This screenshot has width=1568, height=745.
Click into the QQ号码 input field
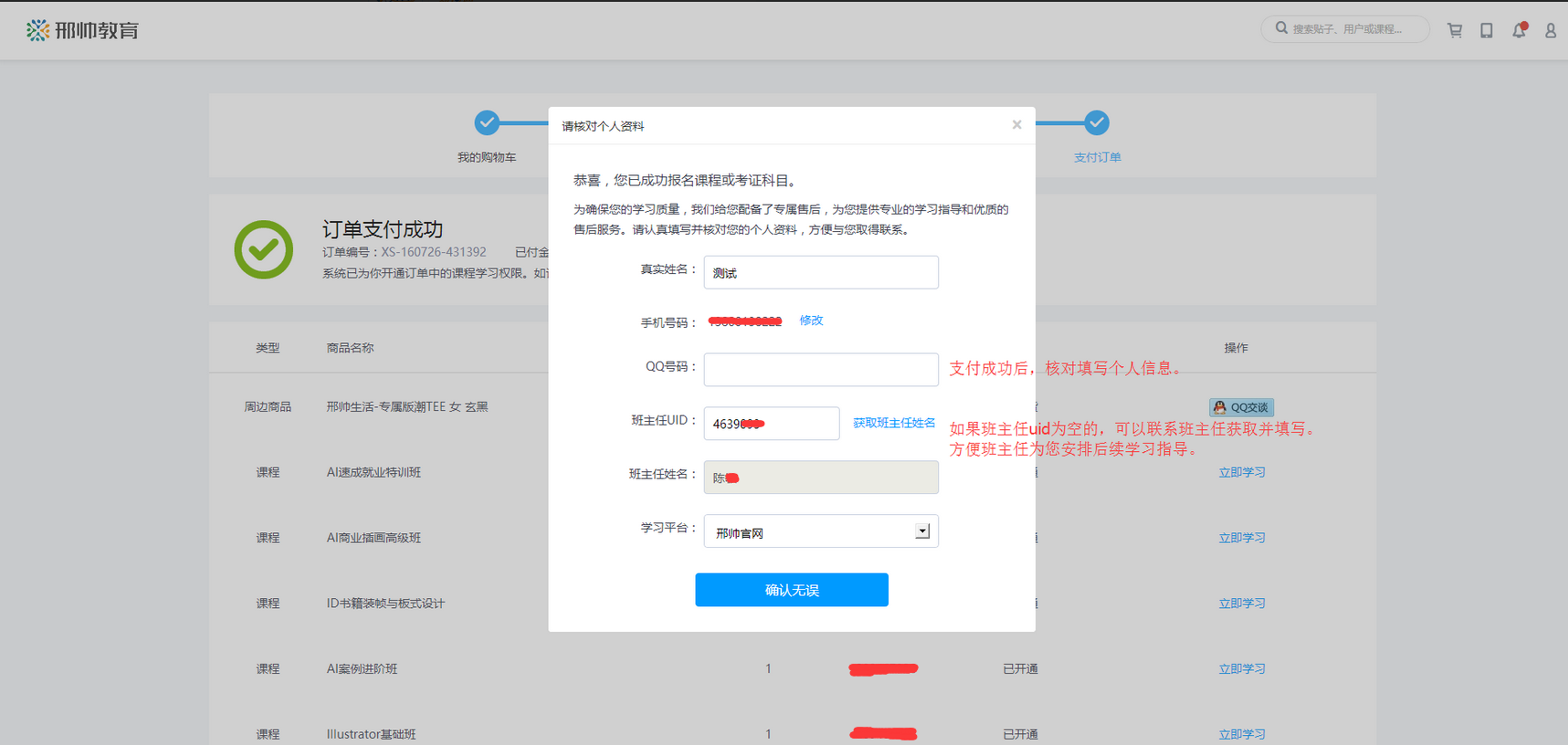(x=821, y=370)
